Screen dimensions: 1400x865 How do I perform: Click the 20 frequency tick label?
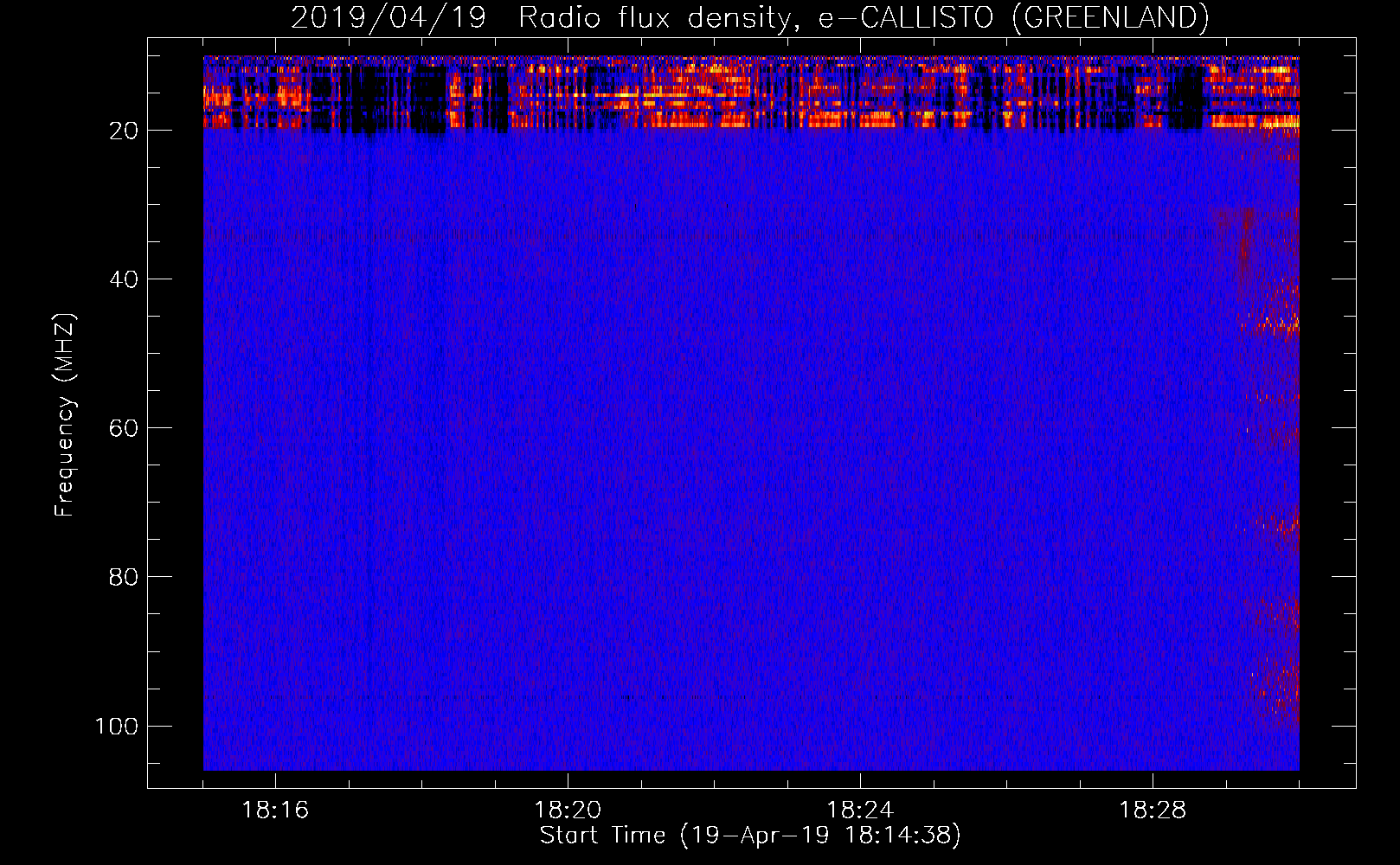pos(124,131)
